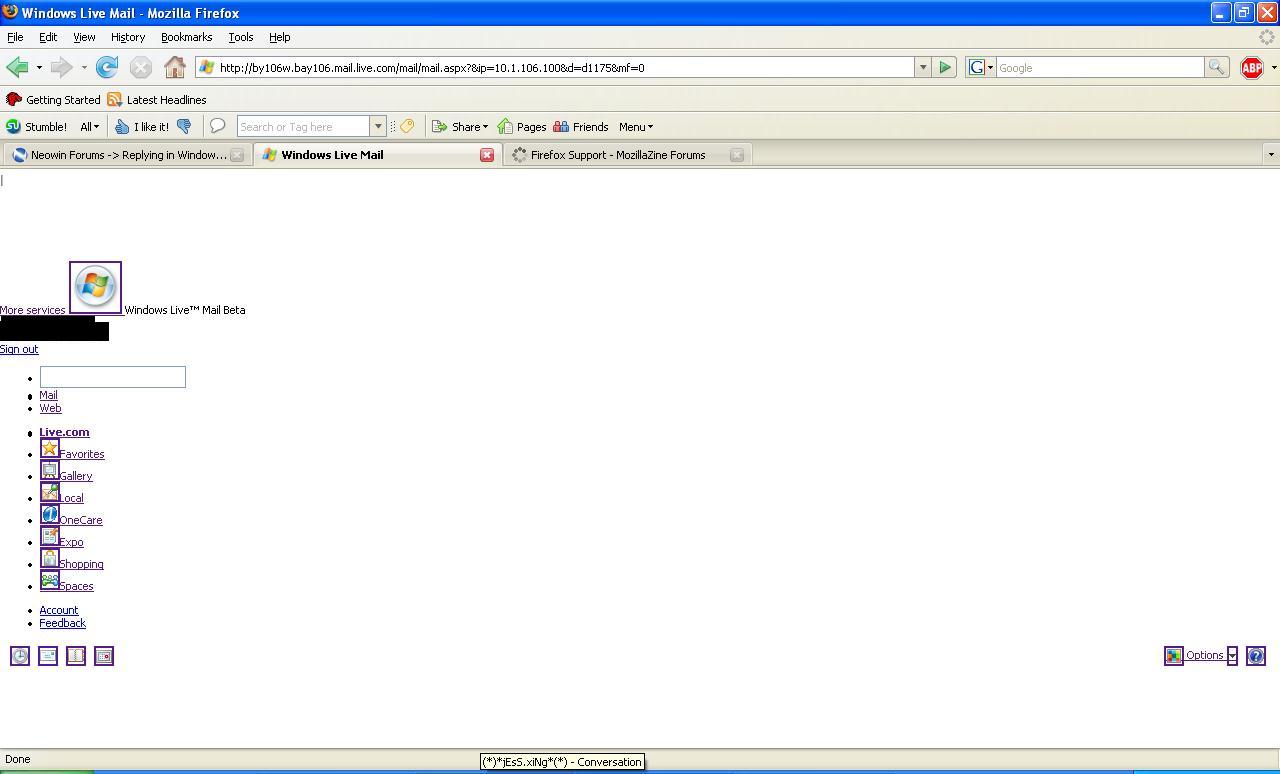
Task: Go back with the green Back arrow
Action: tap(17, 67)
